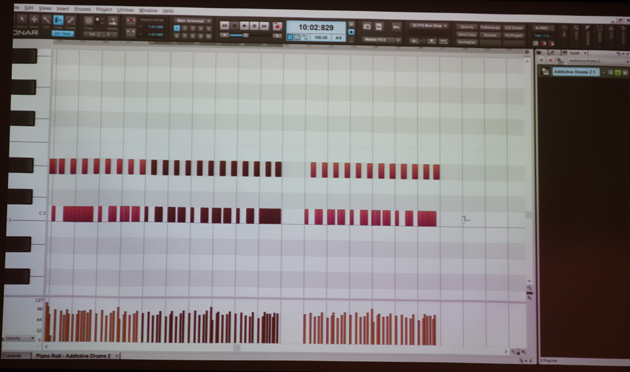Click the Fit Project button
The width and height of the screenshot is (630, 372).
click(514, 35)
